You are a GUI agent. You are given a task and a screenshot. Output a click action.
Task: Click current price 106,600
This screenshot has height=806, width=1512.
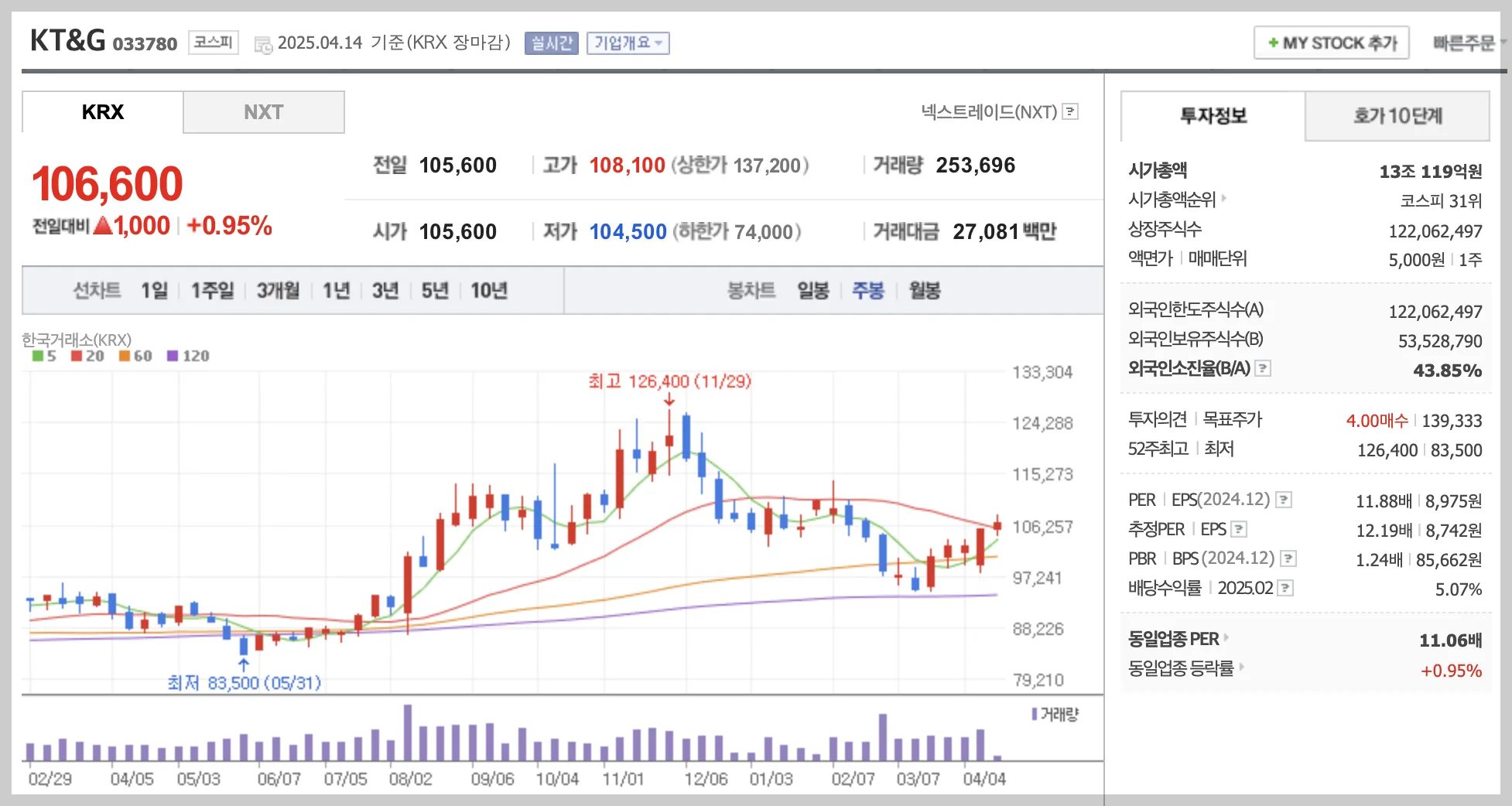coord(108,184)
